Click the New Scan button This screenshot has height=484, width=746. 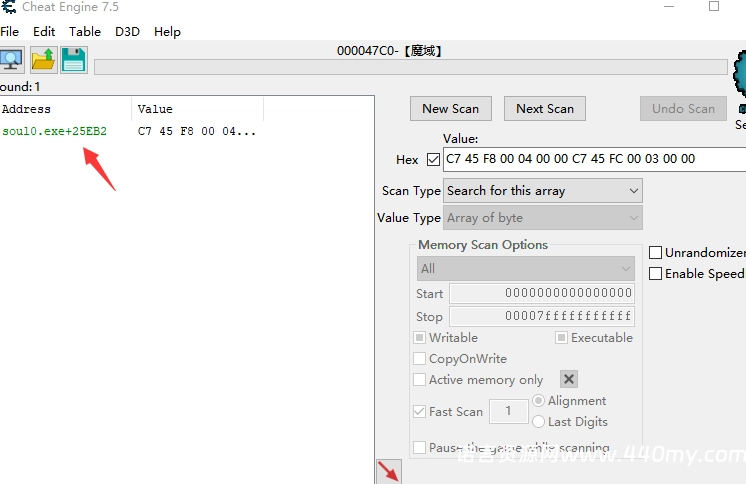pyautogui.click(x=451, y=109)
